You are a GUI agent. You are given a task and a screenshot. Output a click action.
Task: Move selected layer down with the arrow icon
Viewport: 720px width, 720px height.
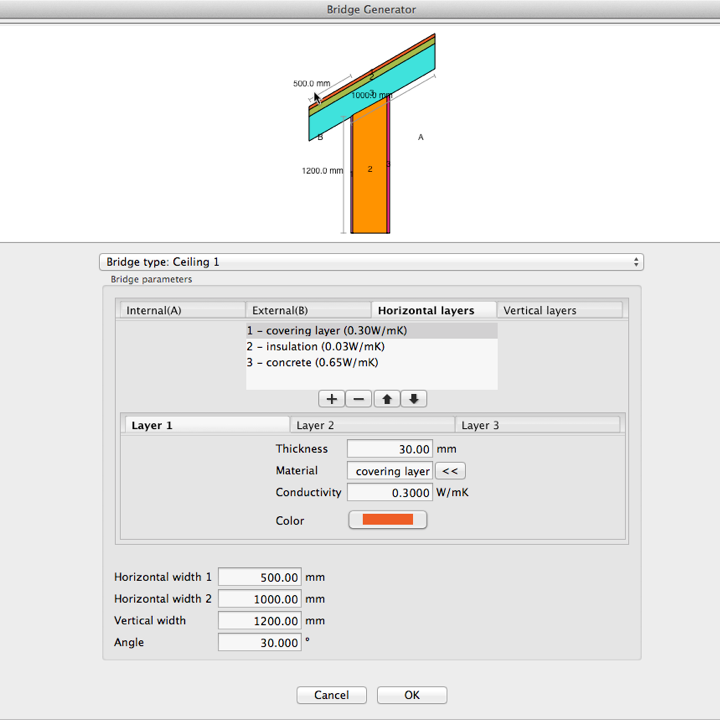tap(413, 399)
